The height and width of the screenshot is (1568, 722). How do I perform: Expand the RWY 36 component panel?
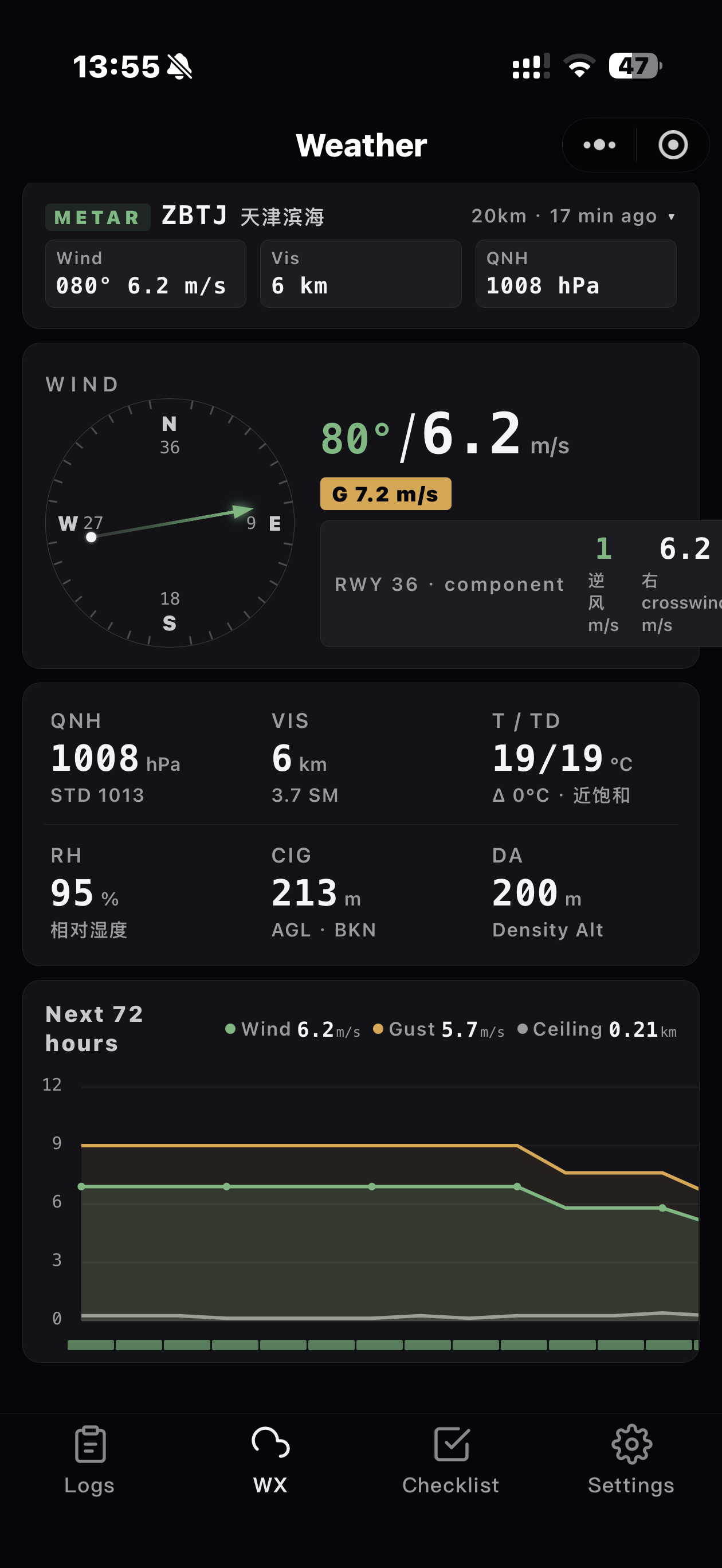tap(521, 584)
